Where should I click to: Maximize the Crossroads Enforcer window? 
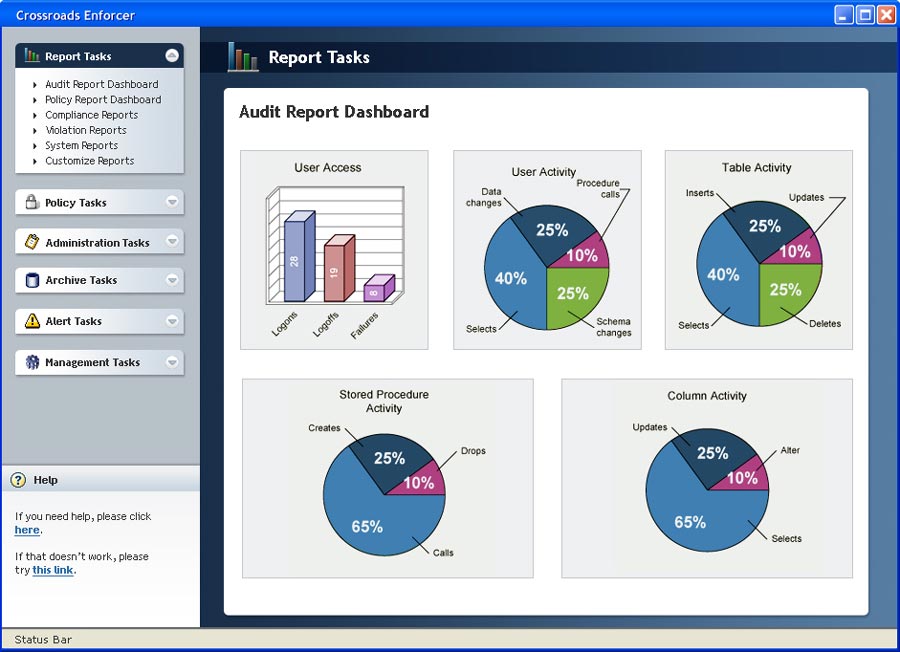pyautogui.click(x=865, y=15)
